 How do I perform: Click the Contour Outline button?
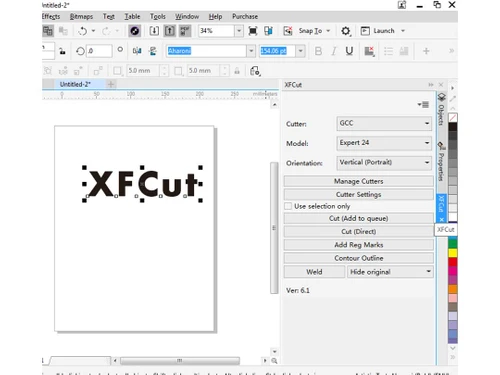[358, 258]
